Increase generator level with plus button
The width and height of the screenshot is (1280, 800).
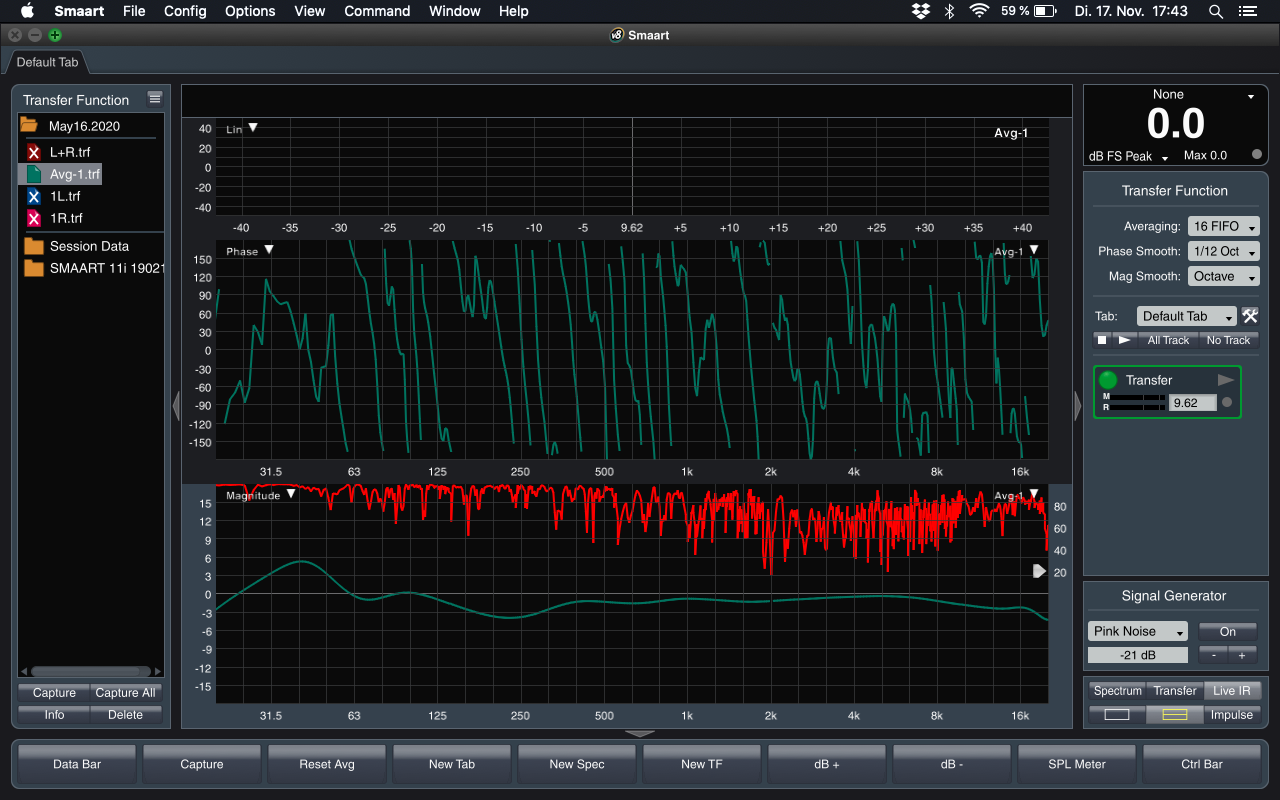(x=1242, y=656)
